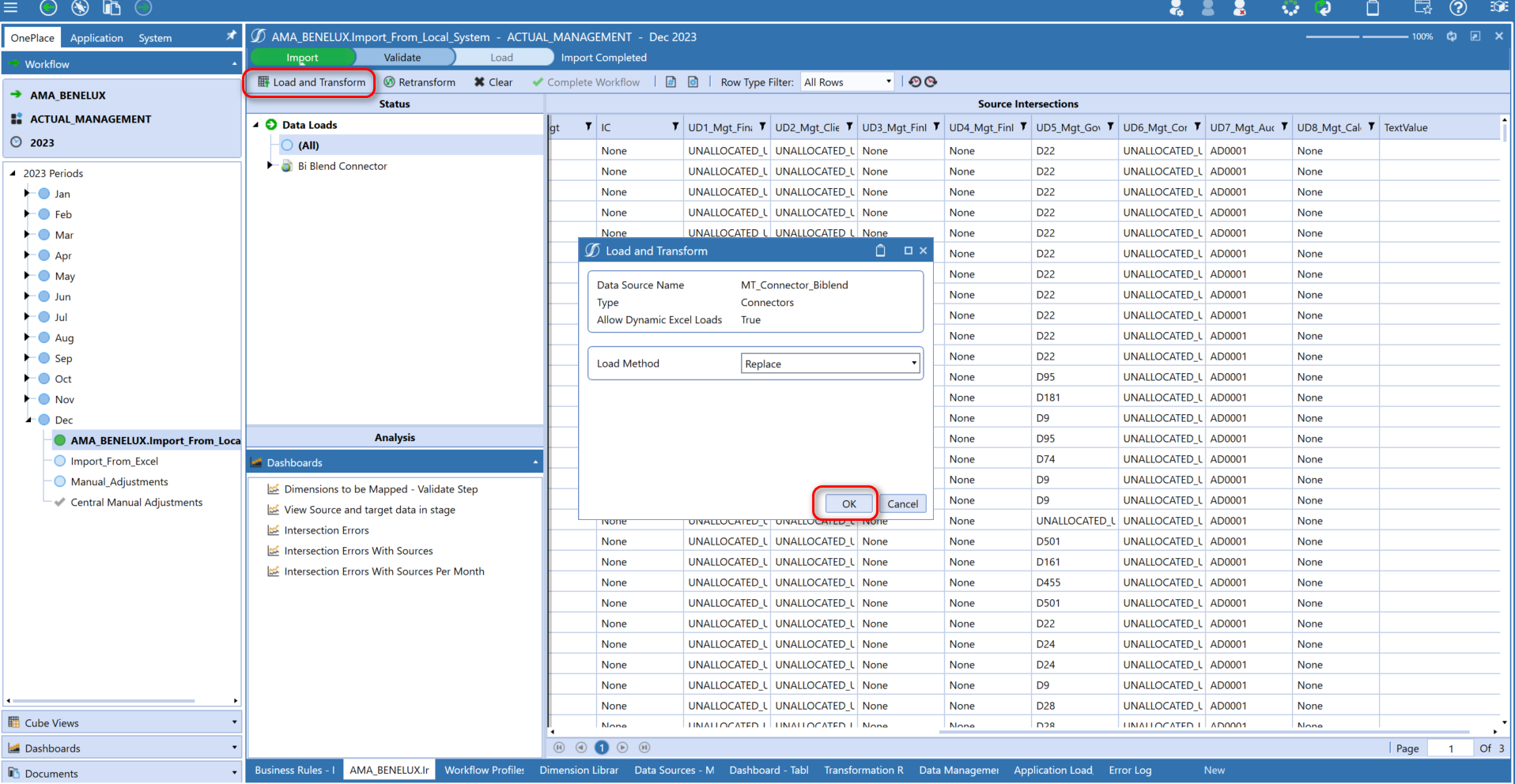The image size is (1515, 784).
Task: Open the Help question mark icon
Action: click(x=1458, y=9)
